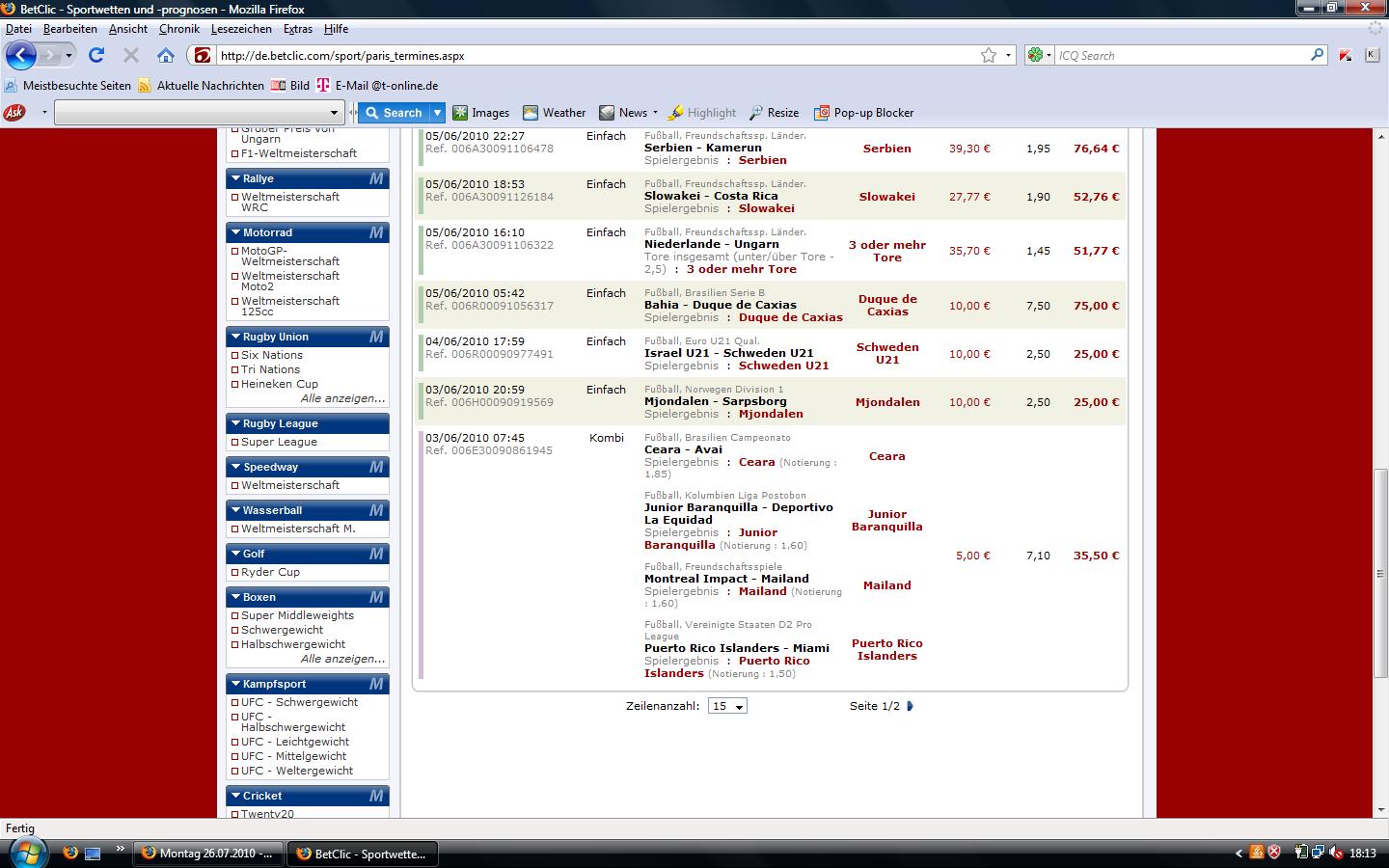
Task: Open the Extras menu
Action: tap(298, 29)
